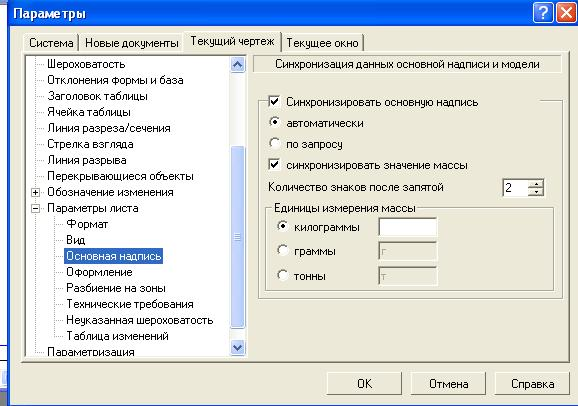Select Разбиение на зоны tree item
This screenshot has width=578, height=406.
(116, 288)
